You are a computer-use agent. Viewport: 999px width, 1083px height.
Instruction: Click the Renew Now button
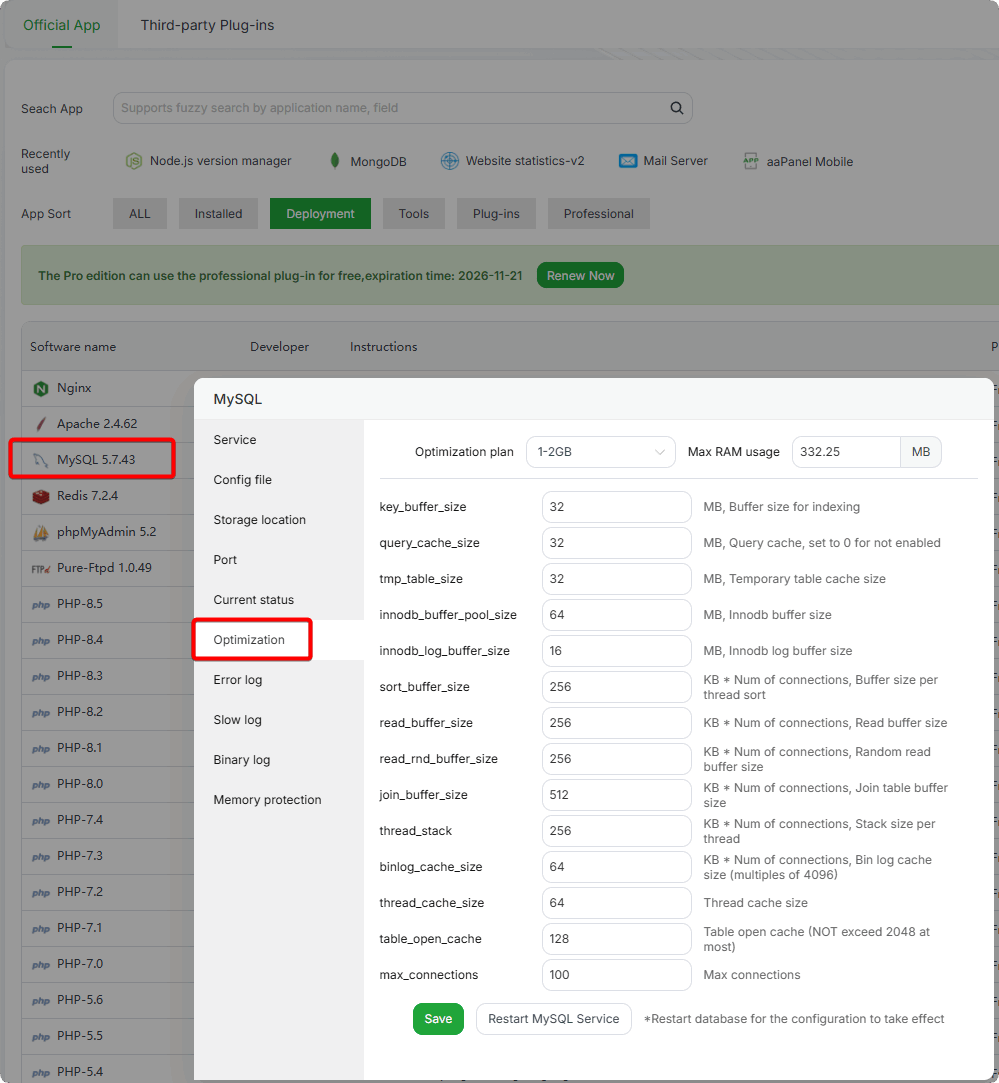[580, 276]
